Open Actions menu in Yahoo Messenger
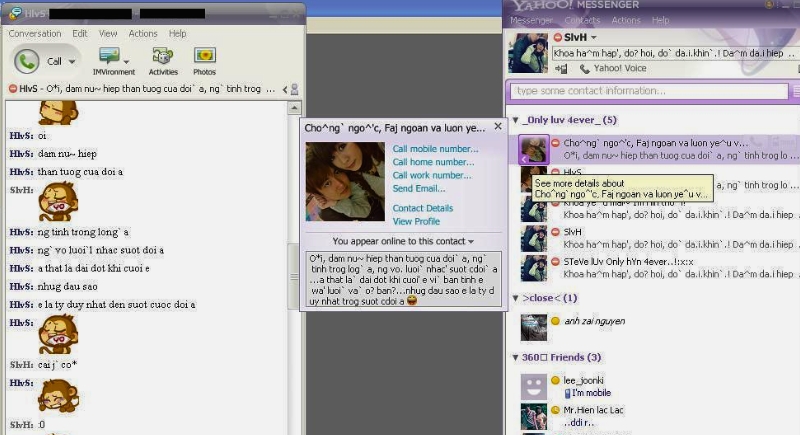Image resolution: width=800 pixels, height=435 pixels. coord(626,20)
